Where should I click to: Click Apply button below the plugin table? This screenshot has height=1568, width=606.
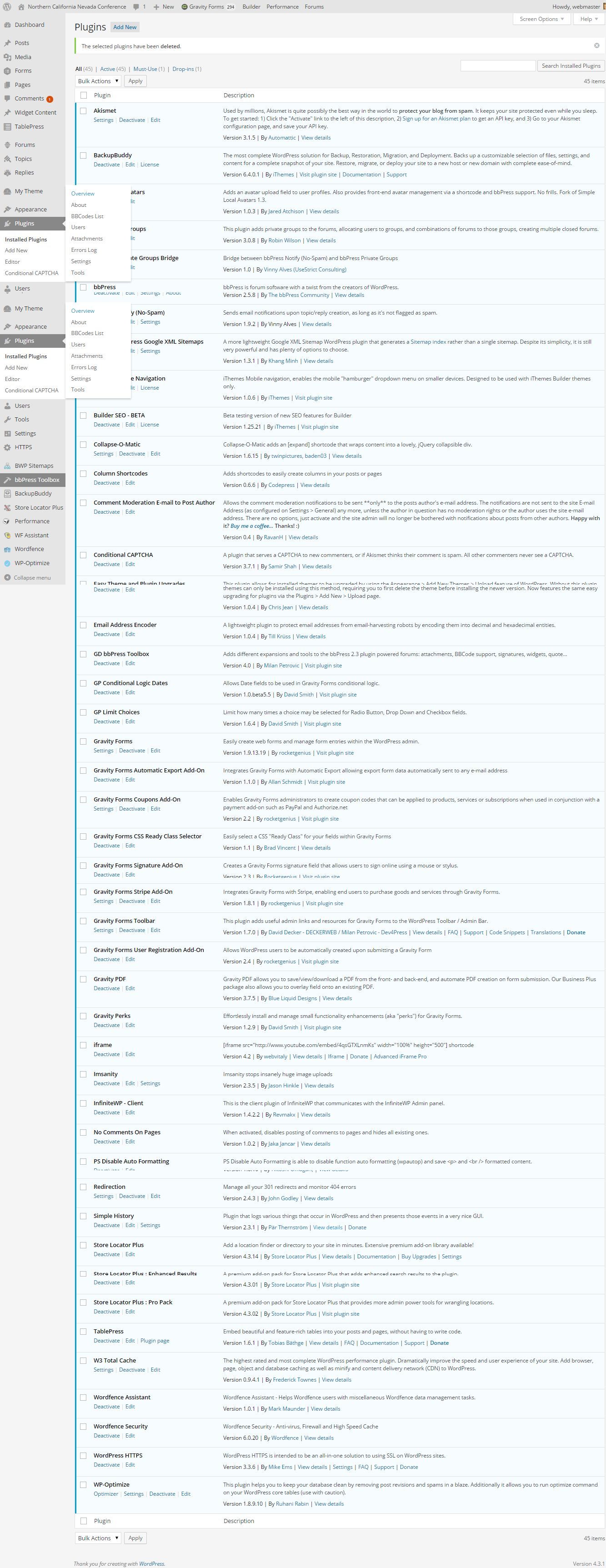click(135, 1538)
